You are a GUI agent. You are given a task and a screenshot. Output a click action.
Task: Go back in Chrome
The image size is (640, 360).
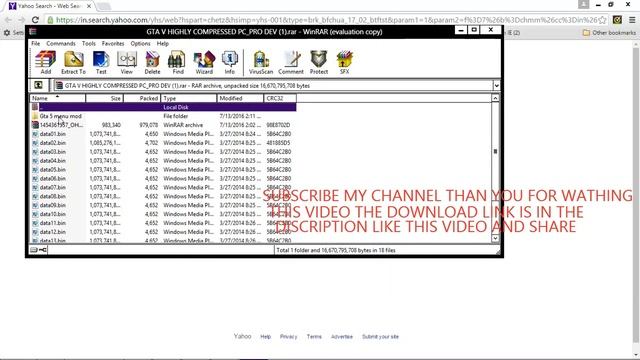(x=9, y=20)
